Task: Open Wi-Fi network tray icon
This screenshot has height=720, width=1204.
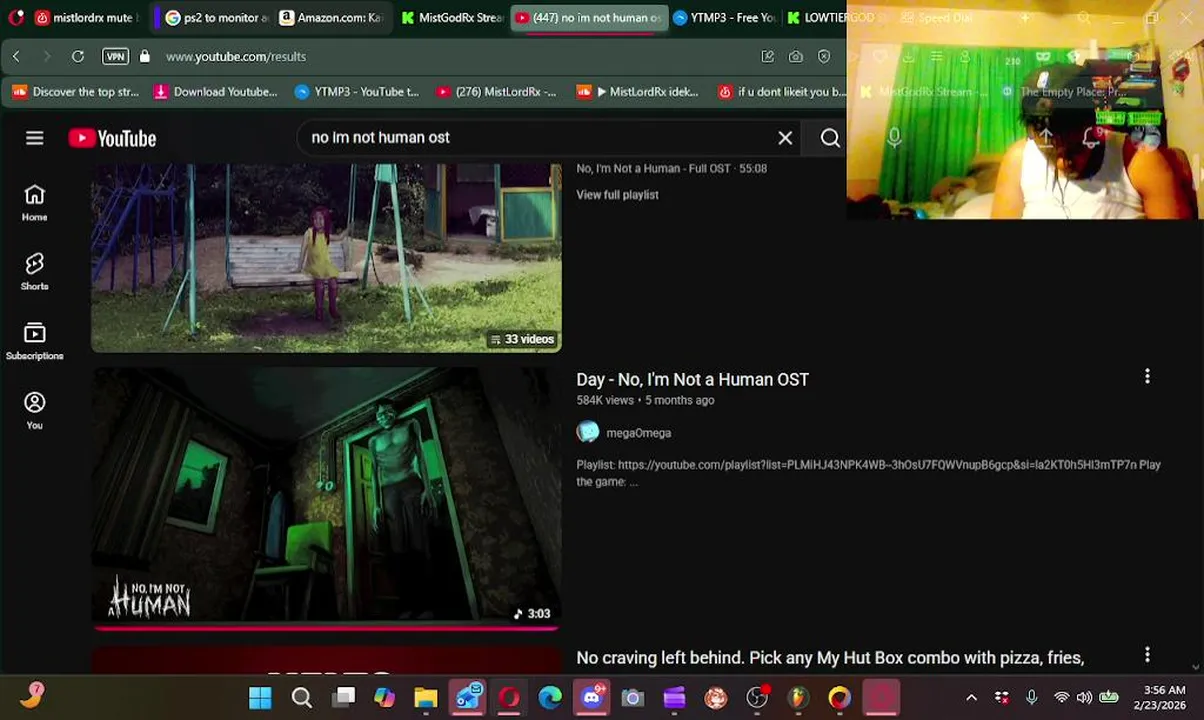Action: (1061, 697)
